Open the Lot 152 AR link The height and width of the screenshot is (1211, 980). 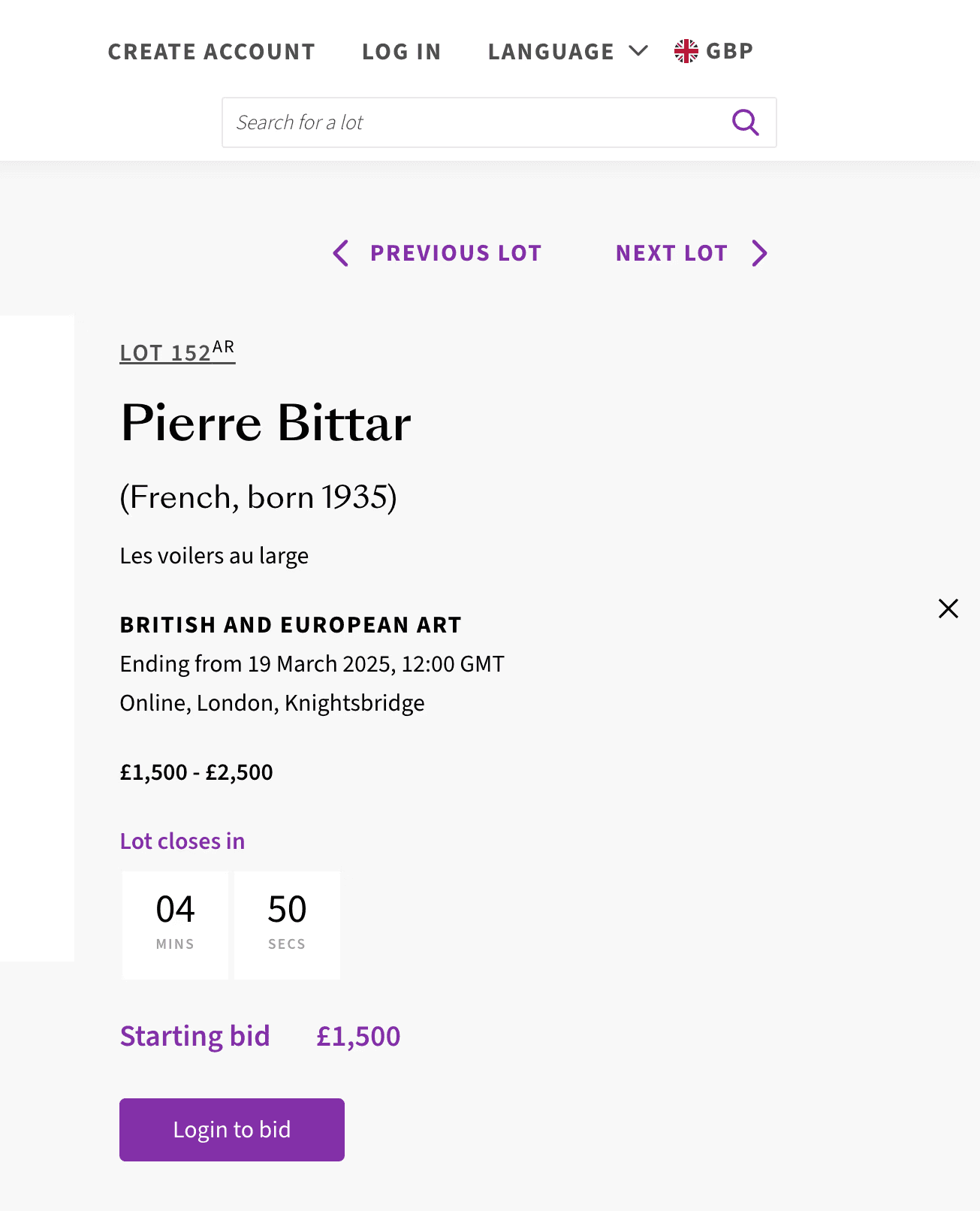[x=177, y=352]
